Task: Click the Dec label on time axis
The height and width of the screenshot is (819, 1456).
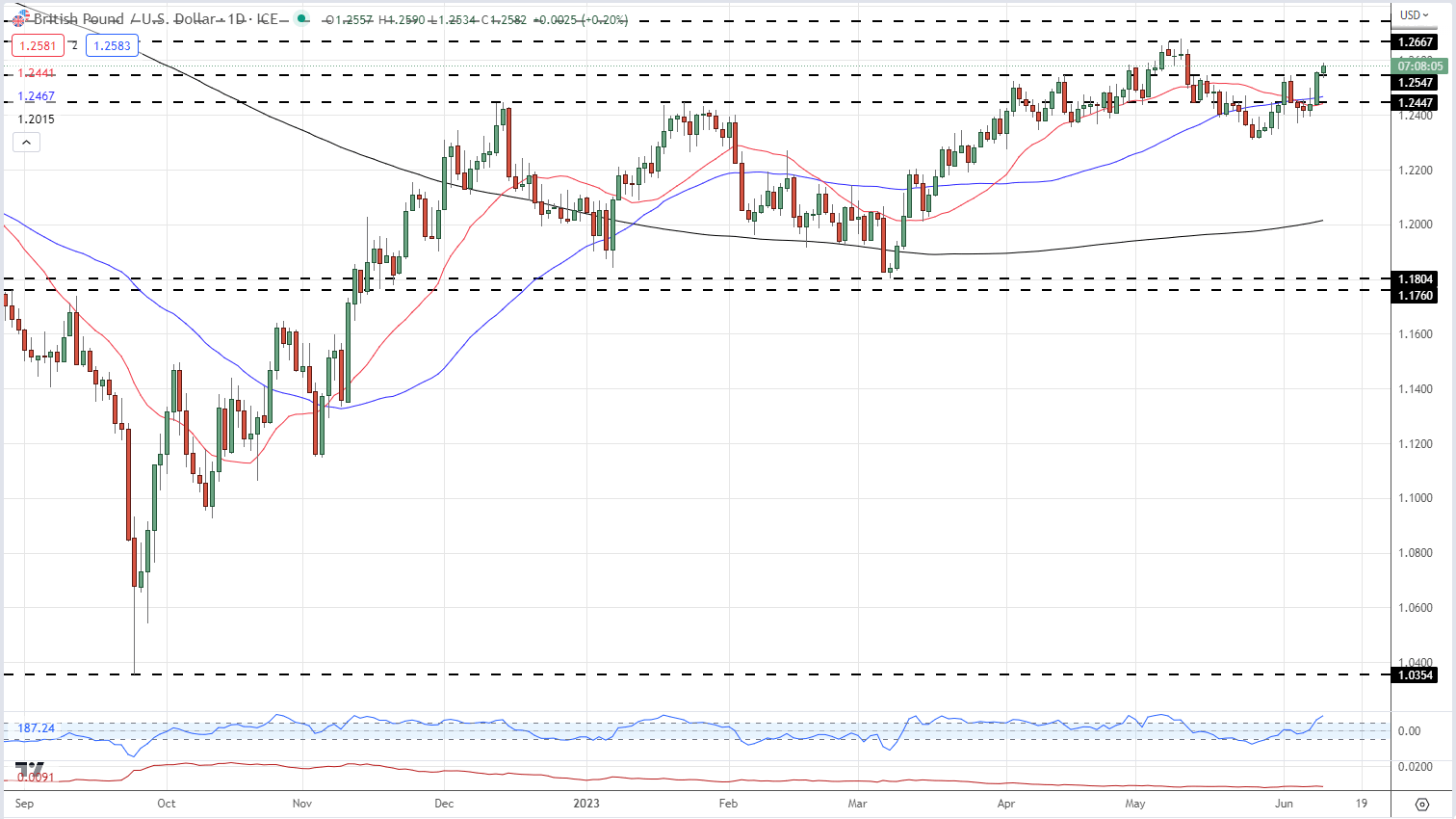Action: (x=444, y=804)
